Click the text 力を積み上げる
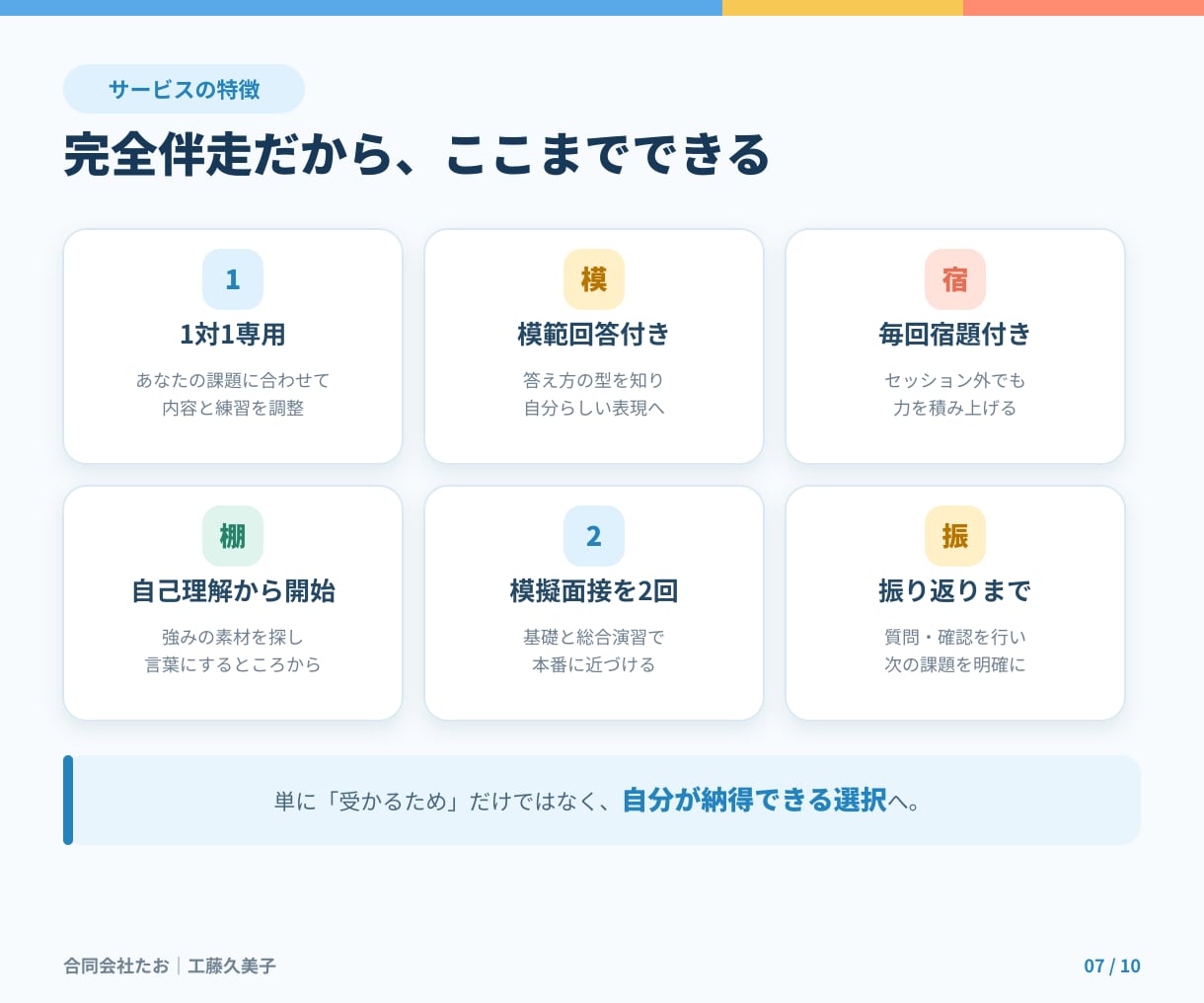Screen dimensions: 1204x1003 pyautogui.click(x=955, y=408)
